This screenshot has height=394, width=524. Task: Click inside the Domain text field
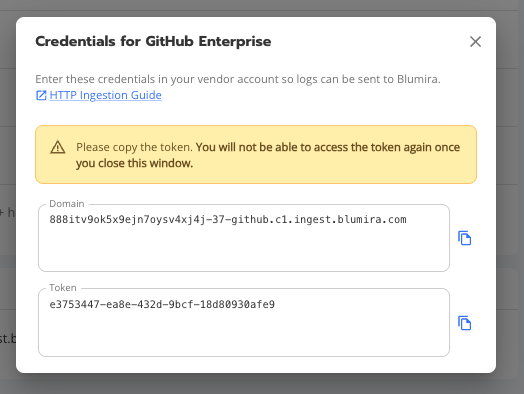coord(244,238)
